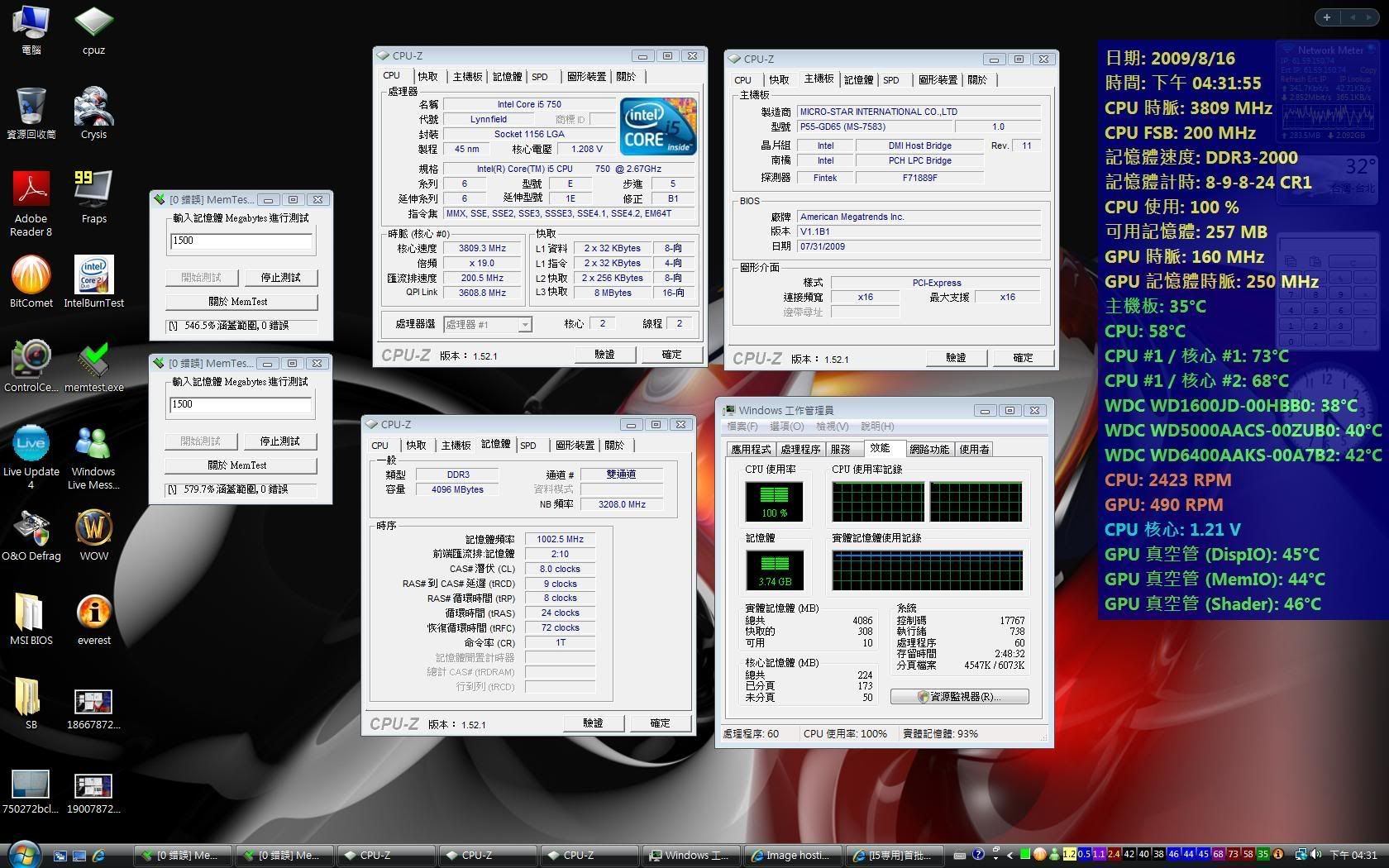Open the Live Update 4 icon
Image resolution: width=1389 pixels, height=868 pixels.
(31, 457)
